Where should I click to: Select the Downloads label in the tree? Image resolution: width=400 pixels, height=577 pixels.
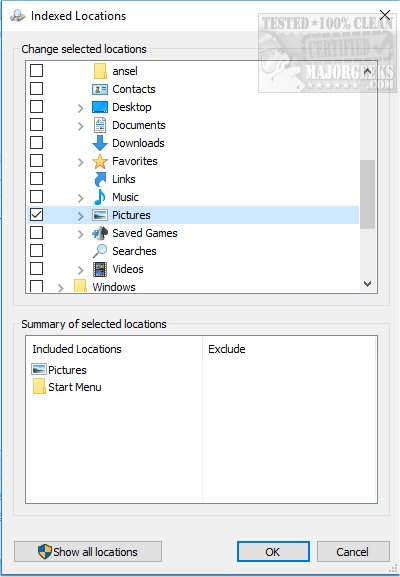138,143
